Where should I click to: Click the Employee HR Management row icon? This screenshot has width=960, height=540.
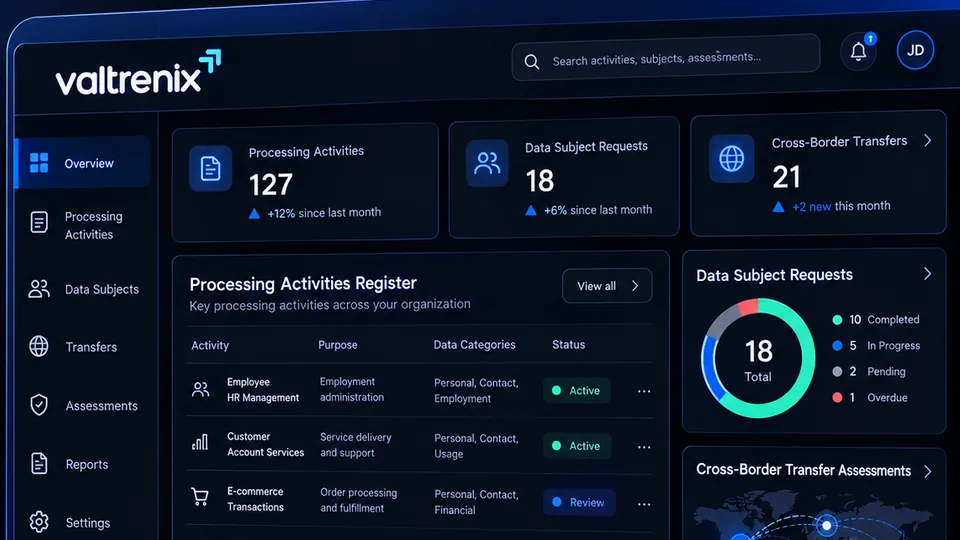tap(200, 389)
